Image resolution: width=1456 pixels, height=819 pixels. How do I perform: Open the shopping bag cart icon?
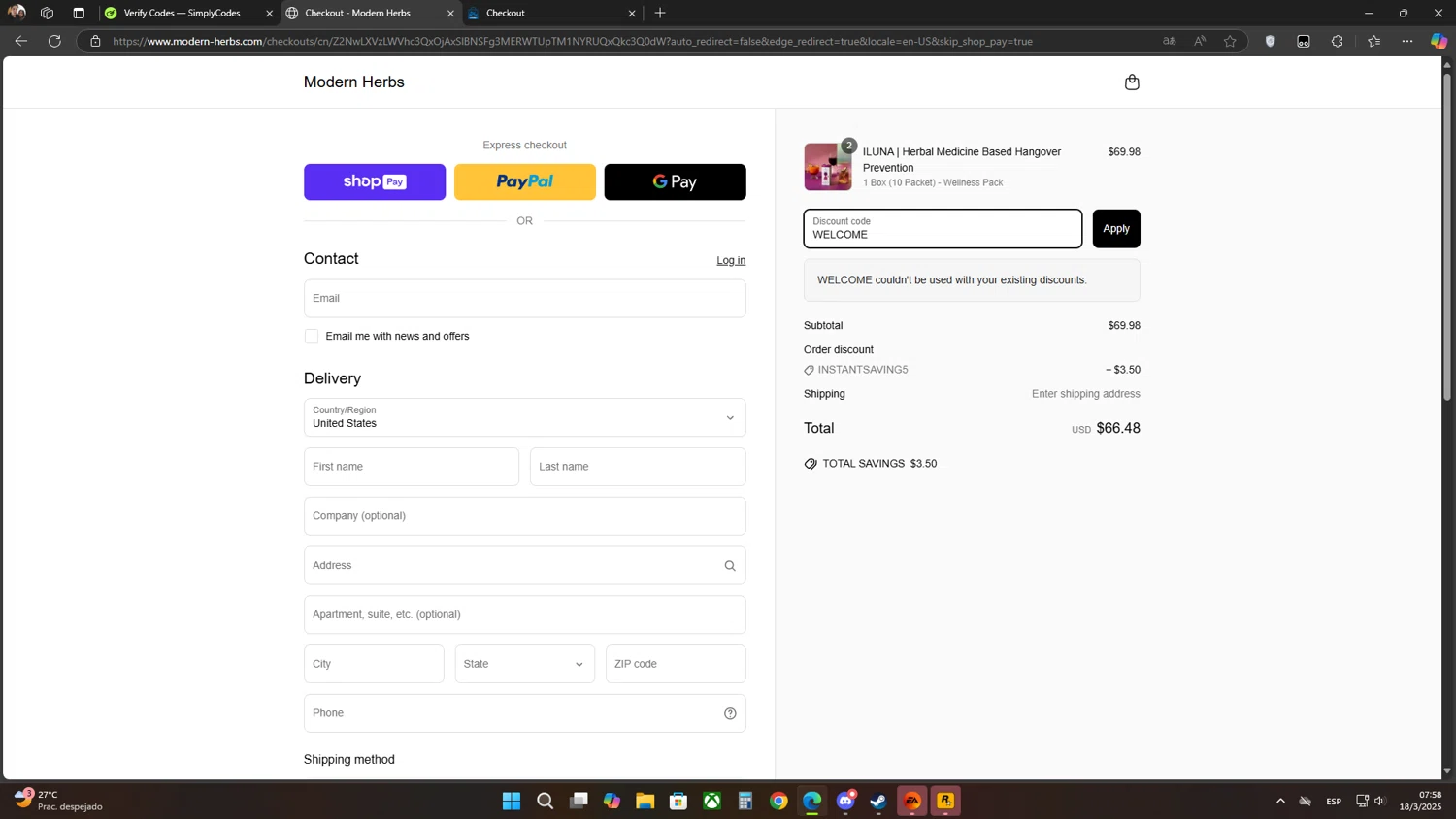1132,82
